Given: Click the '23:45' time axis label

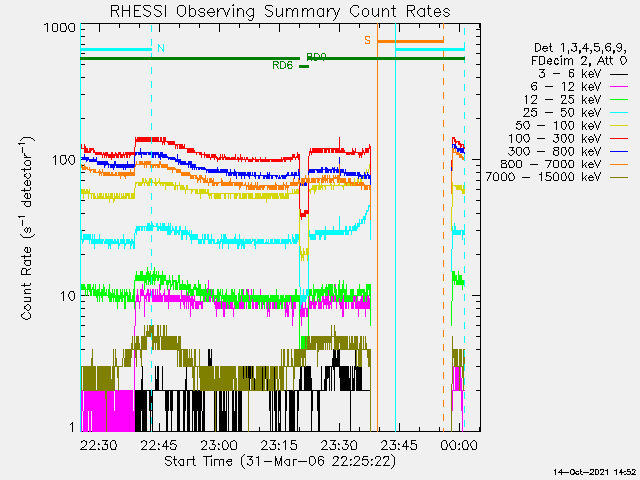Looking at the screenshot, I should pyautogui.click(x=399, y=445).
